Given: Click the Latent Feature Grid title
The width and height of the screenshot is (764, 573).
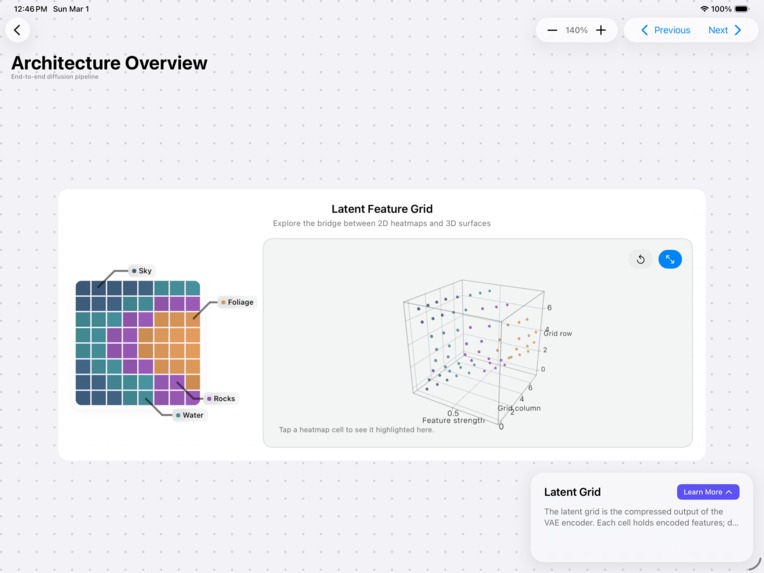Looking at the screenshot, I should 382,209.
